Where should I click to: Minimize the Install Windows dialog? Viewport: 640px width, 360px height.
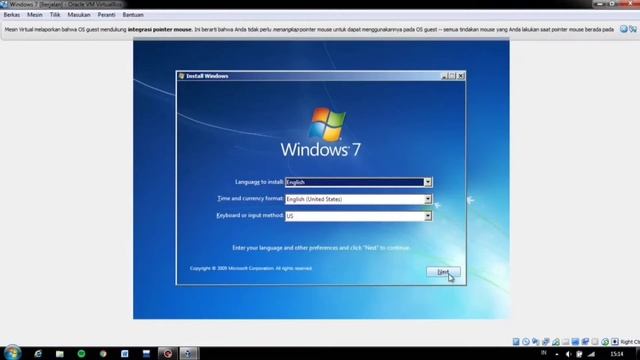(444, 76)
